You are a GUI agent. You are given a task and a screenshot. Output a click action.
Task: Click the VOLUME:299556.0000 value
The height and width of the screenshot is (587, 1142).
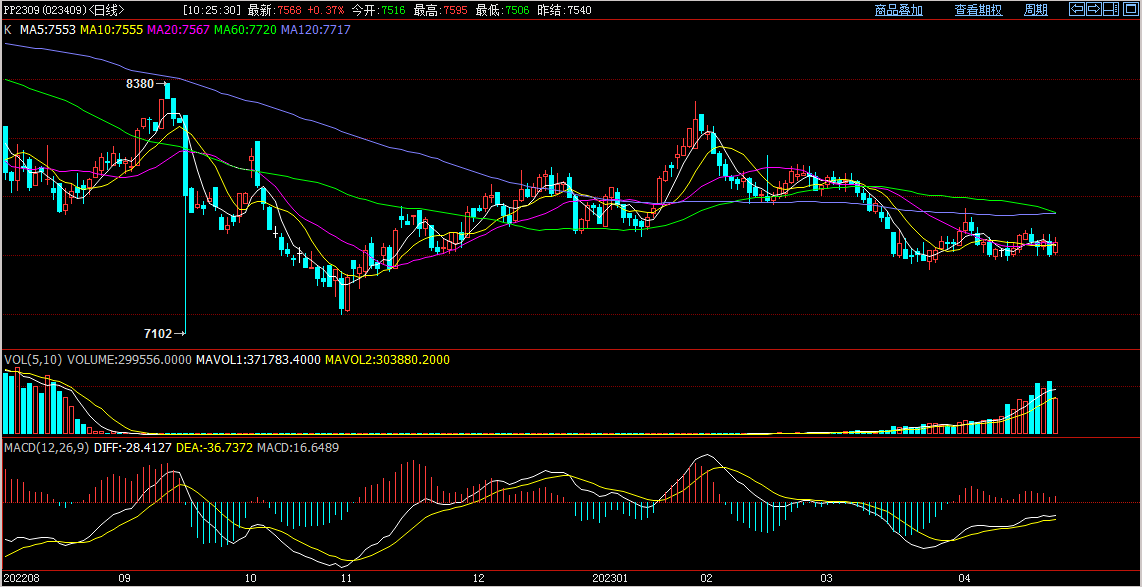click(129, 359)
